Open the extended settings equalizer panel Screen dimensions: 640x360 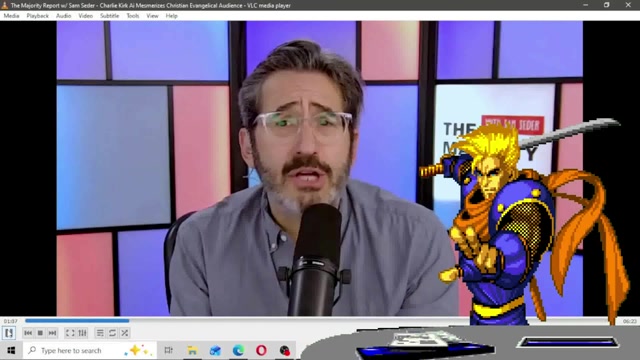pyautogui.click(x=82, y=333)
